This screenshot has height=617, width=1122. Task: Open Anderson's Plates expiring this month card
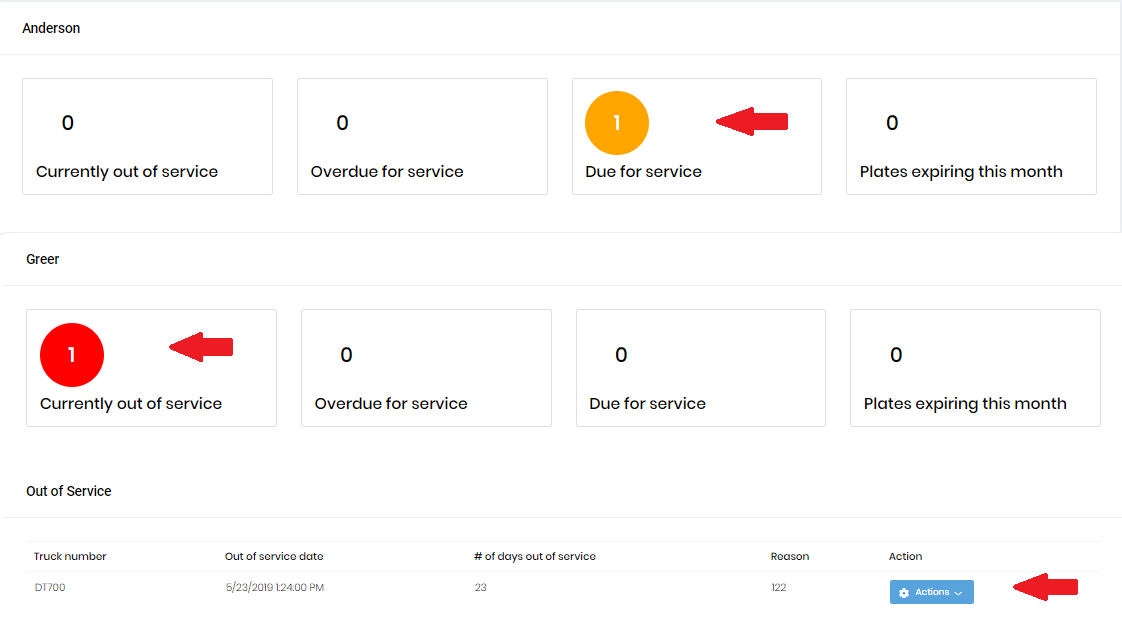(971, 137)
